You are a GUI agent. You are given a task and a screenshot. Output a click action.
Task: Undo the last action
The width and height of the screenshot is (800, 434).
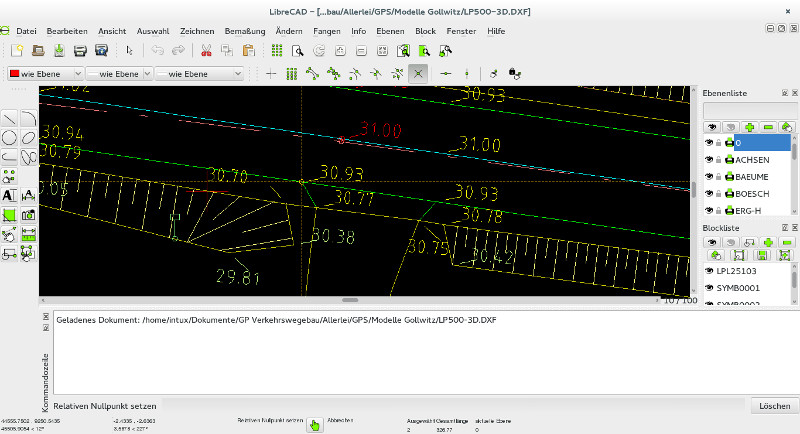pyautogui.click(x=157, y=50)
